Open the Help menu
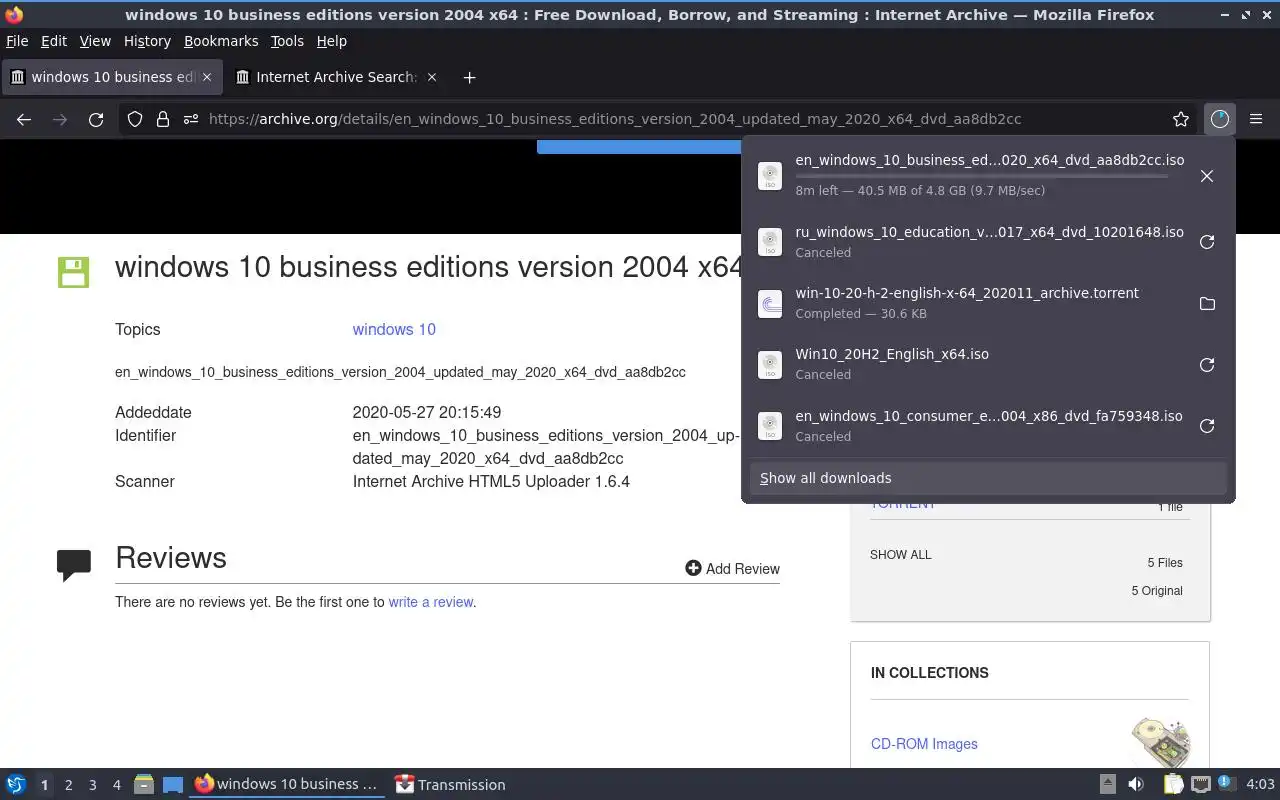The image size is (1280, 800). pyautogui.click(x=331, y=41)
